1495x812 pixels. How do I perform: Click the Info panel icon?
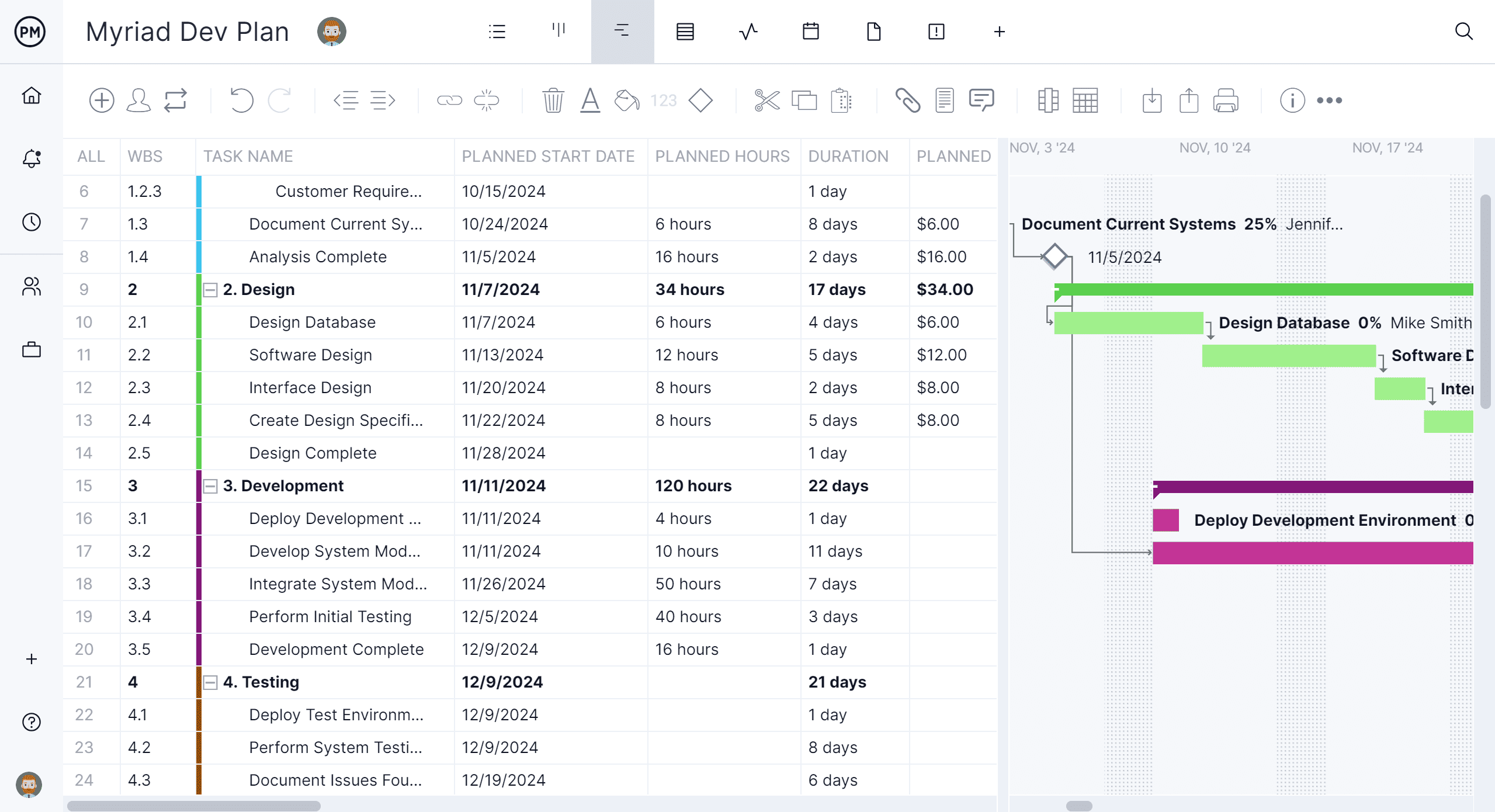(x=1292, y=100)
